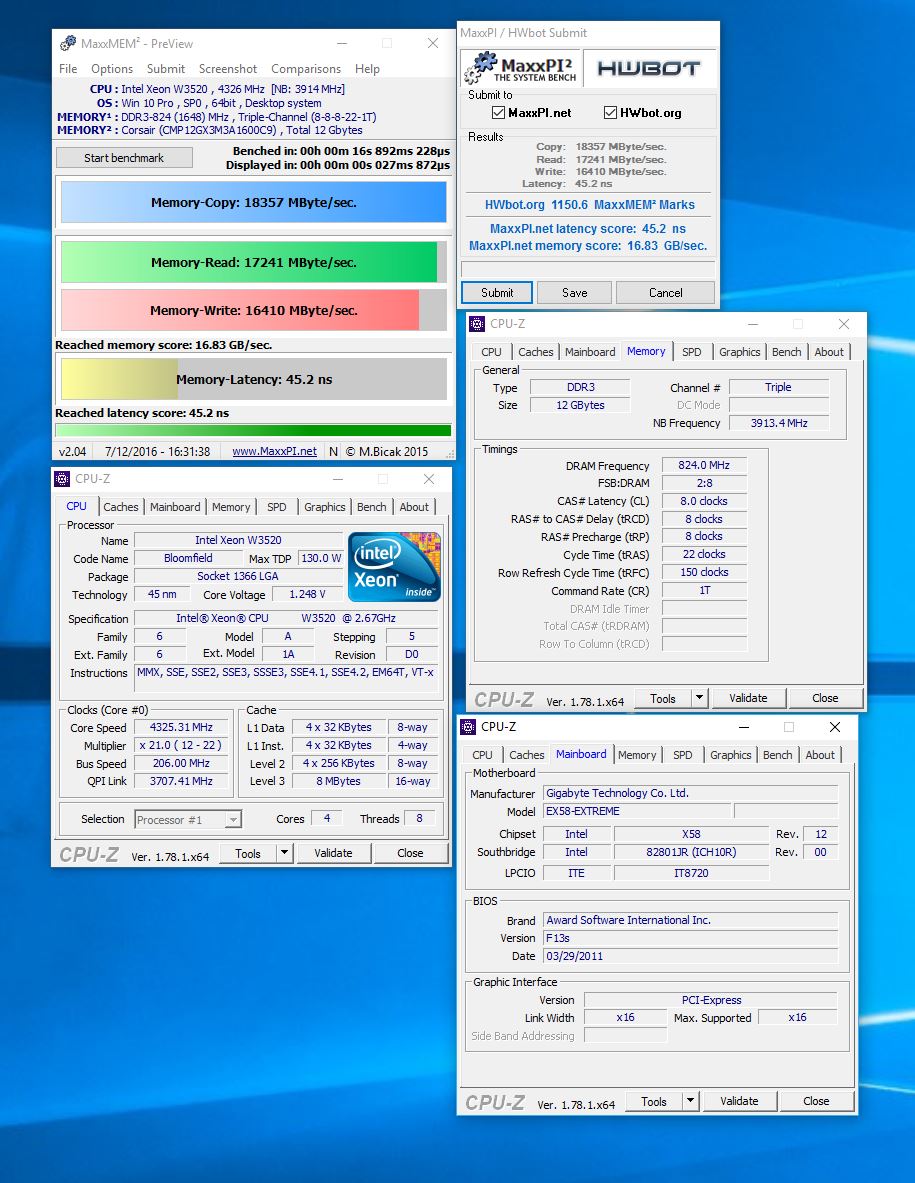Select CPU tab in CPU-Z Mainboard window
The height and width of the screenshot is (1183, 915).
(x=482, y=754)
